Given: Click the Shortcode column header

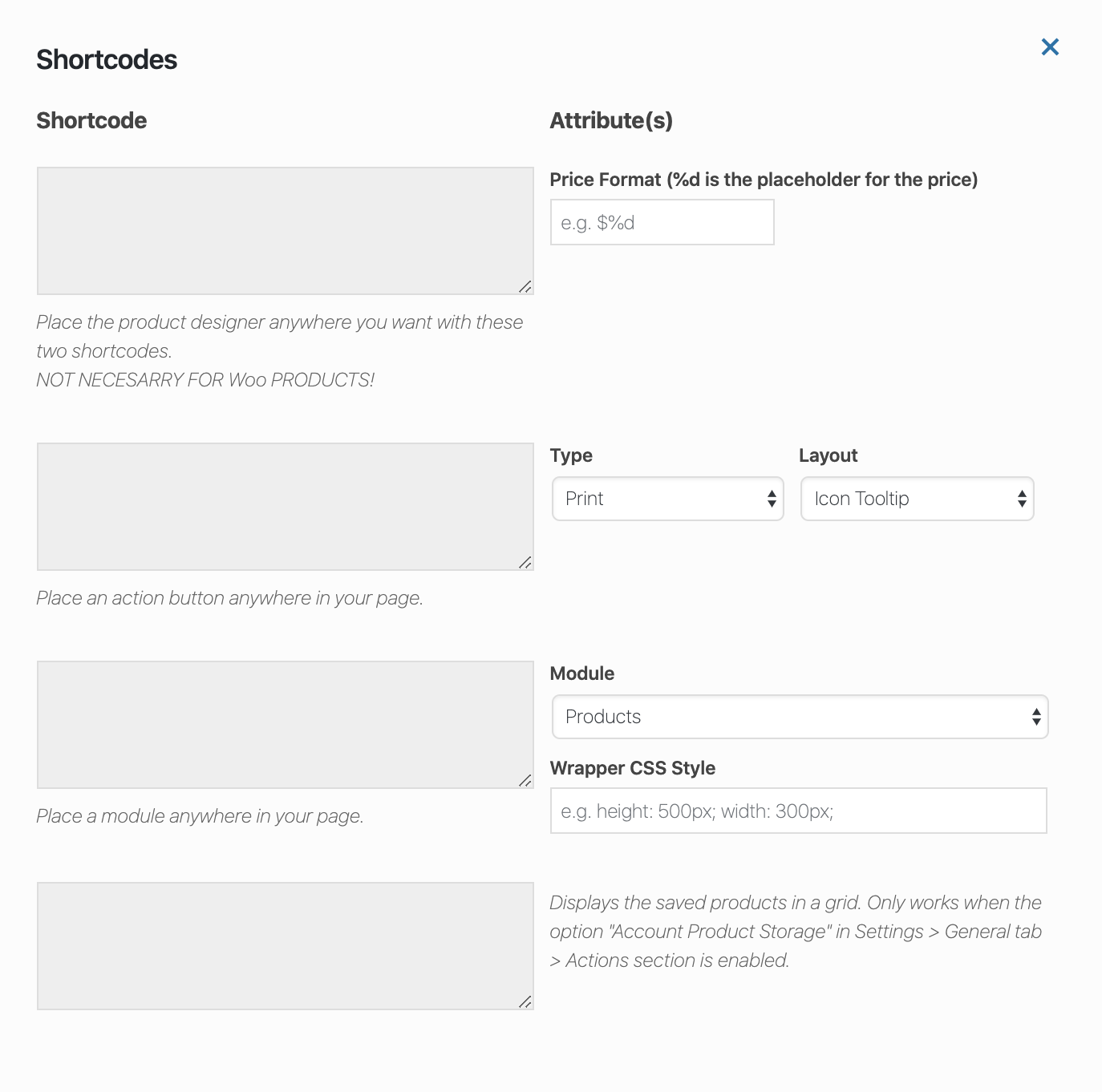Looking at the screenshot, I should (91, 120).
